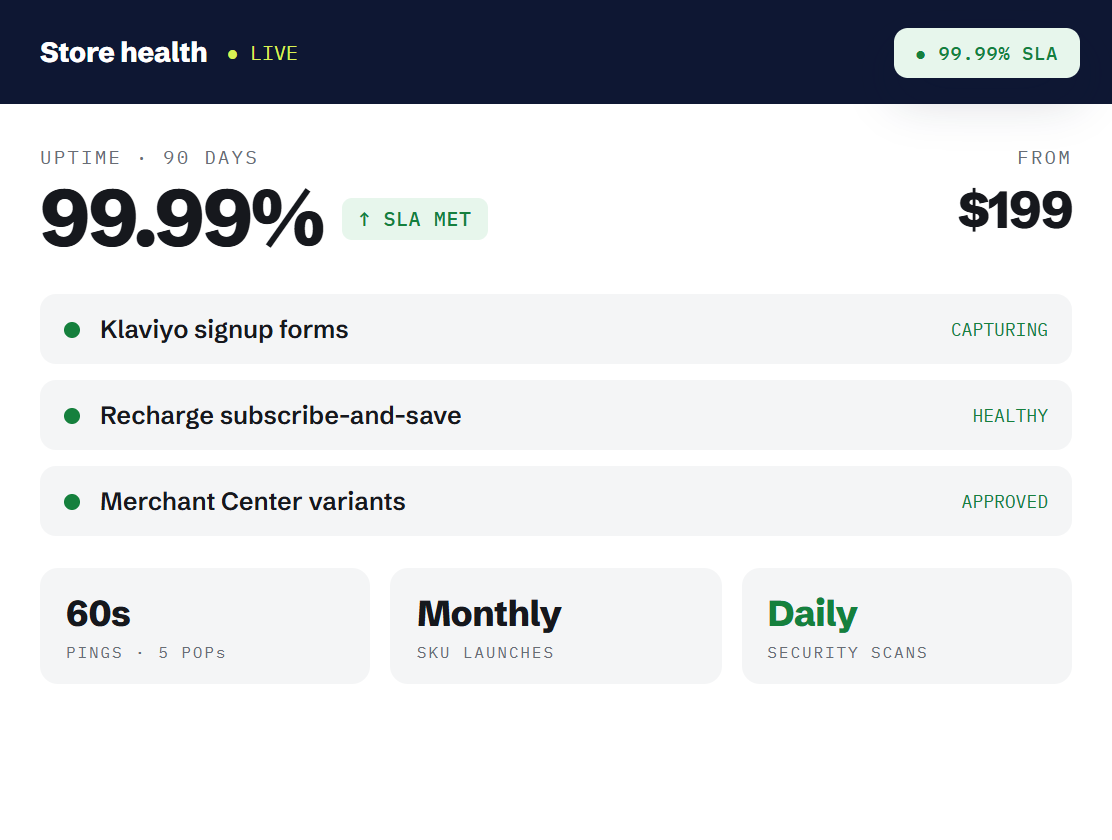Click the $199 price figure
Image resolution: width=1112 pixels, height=840 pixels.
coord(1014,210)
